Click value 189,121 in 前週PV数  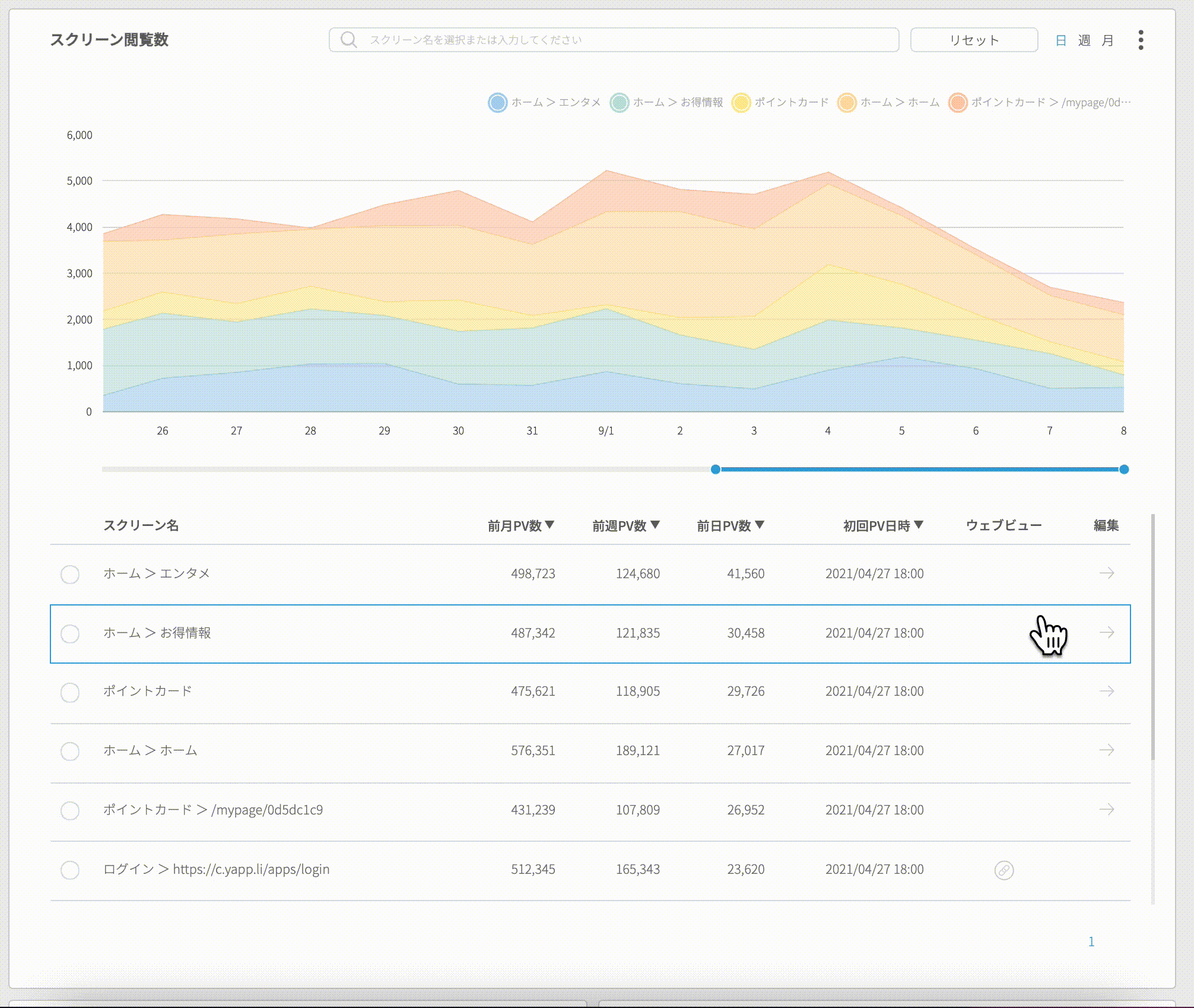pyautogui.click(x=637, y=750)
